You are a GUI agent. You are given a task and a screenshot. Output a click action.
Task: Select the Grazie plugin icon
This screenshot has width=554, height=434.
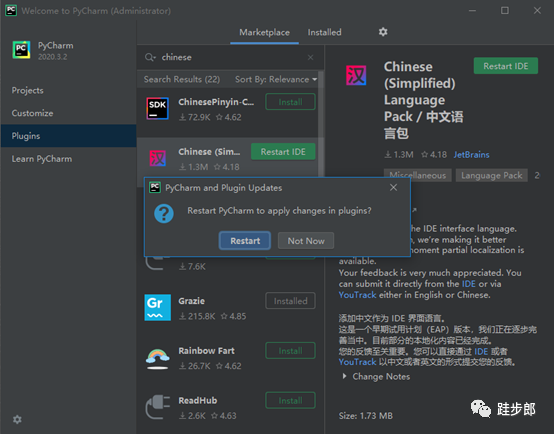click(x=158, y=307)
